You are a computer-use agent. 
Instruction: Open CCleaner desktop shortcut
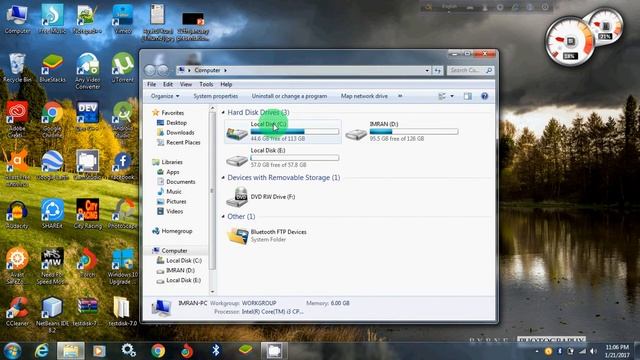[x=17, y=311]
